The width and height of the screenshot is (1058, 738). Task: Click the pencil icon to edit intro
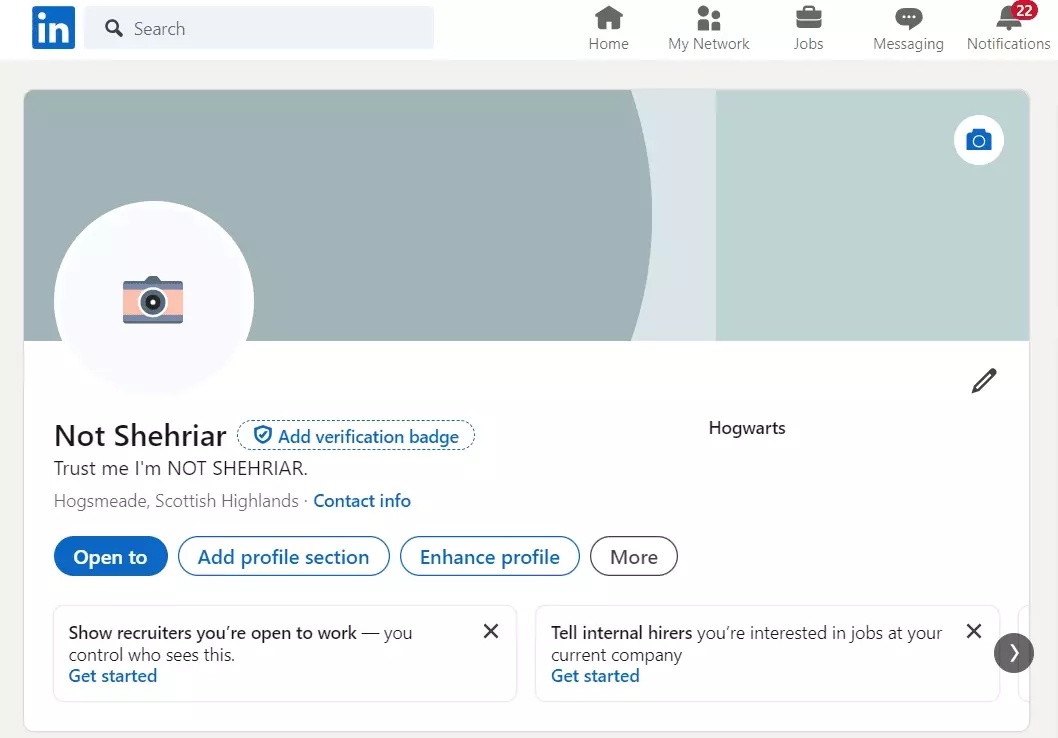(984, 381)
